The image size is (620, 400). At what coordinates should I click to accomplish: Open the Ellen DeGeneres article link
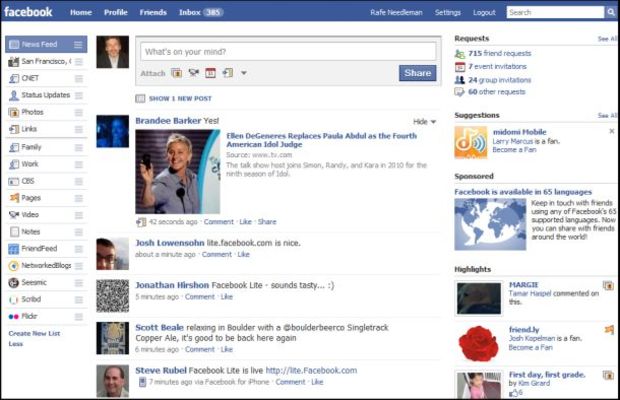[x=321, y=140]
